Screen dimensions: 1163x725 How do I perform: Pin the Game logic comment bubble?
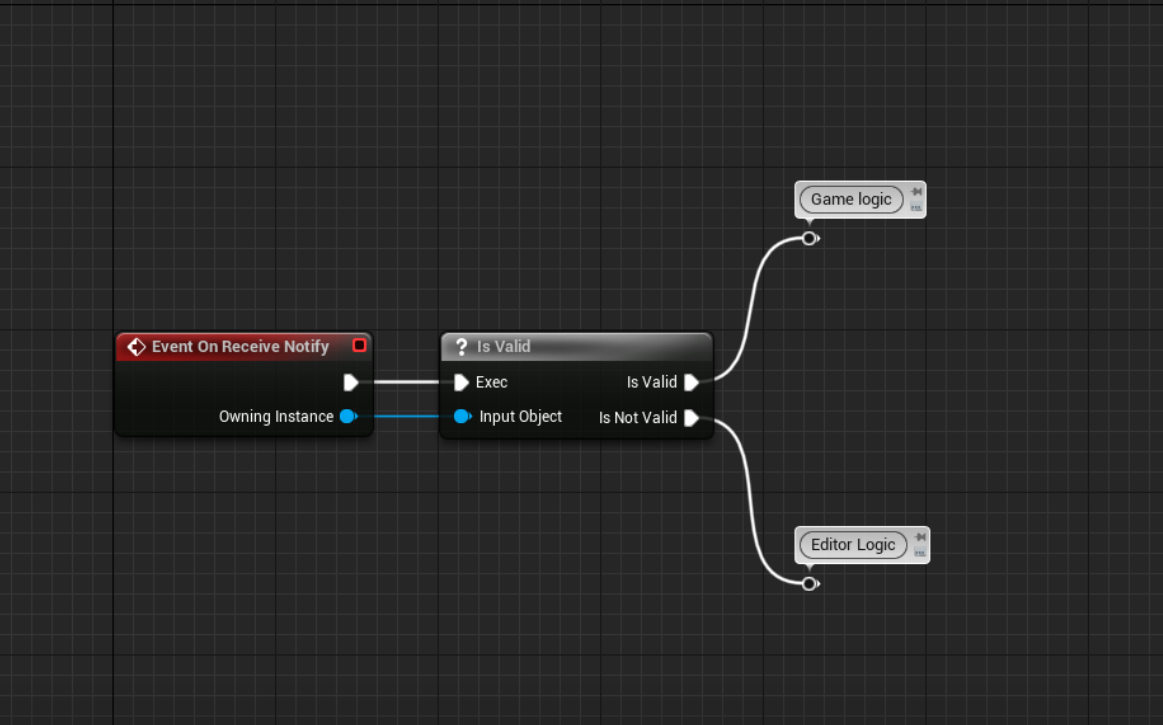click(917, 192)
